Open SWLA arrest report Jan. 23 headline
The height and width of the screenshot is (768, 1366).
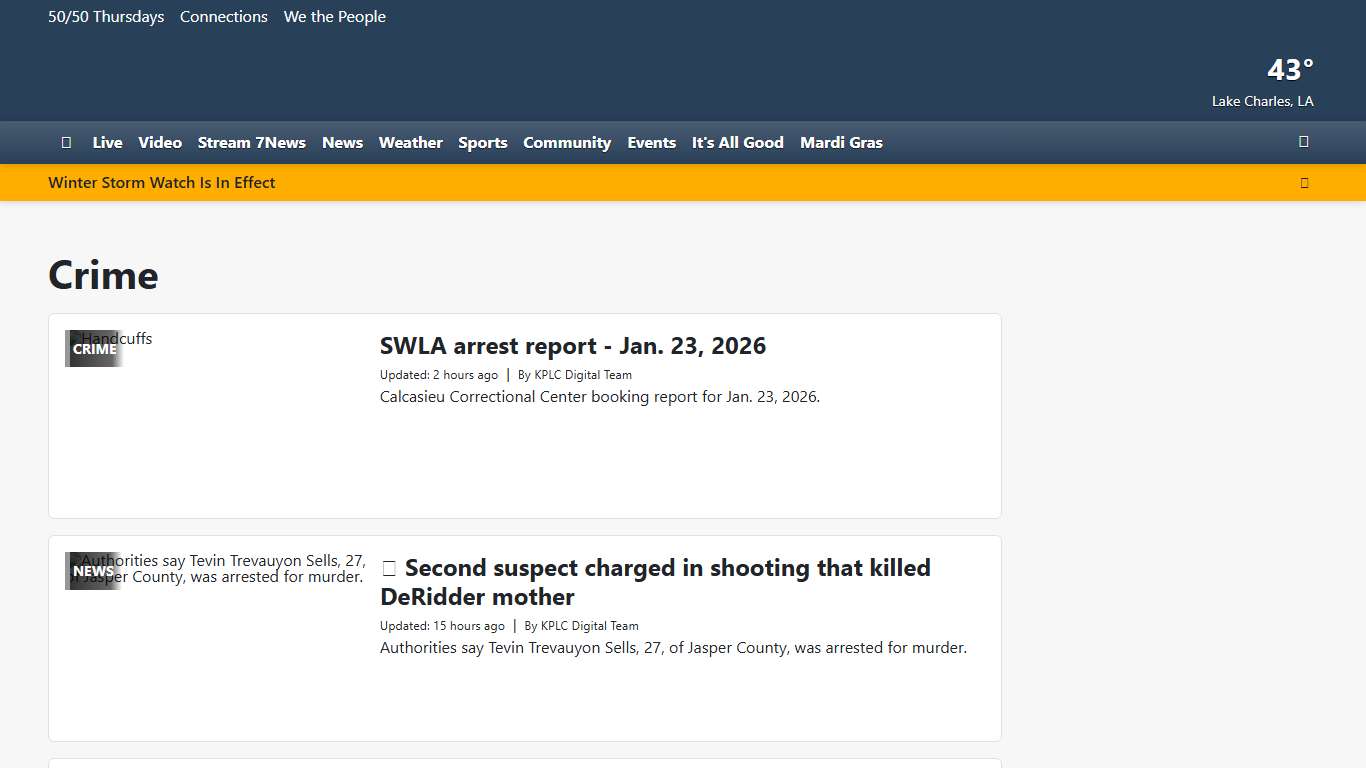click(573, 347)
